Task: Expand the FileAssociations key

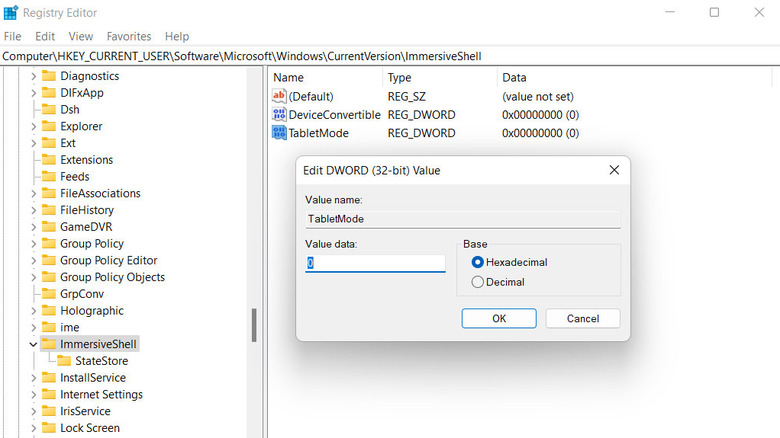Action: click(x=33, y=194)
